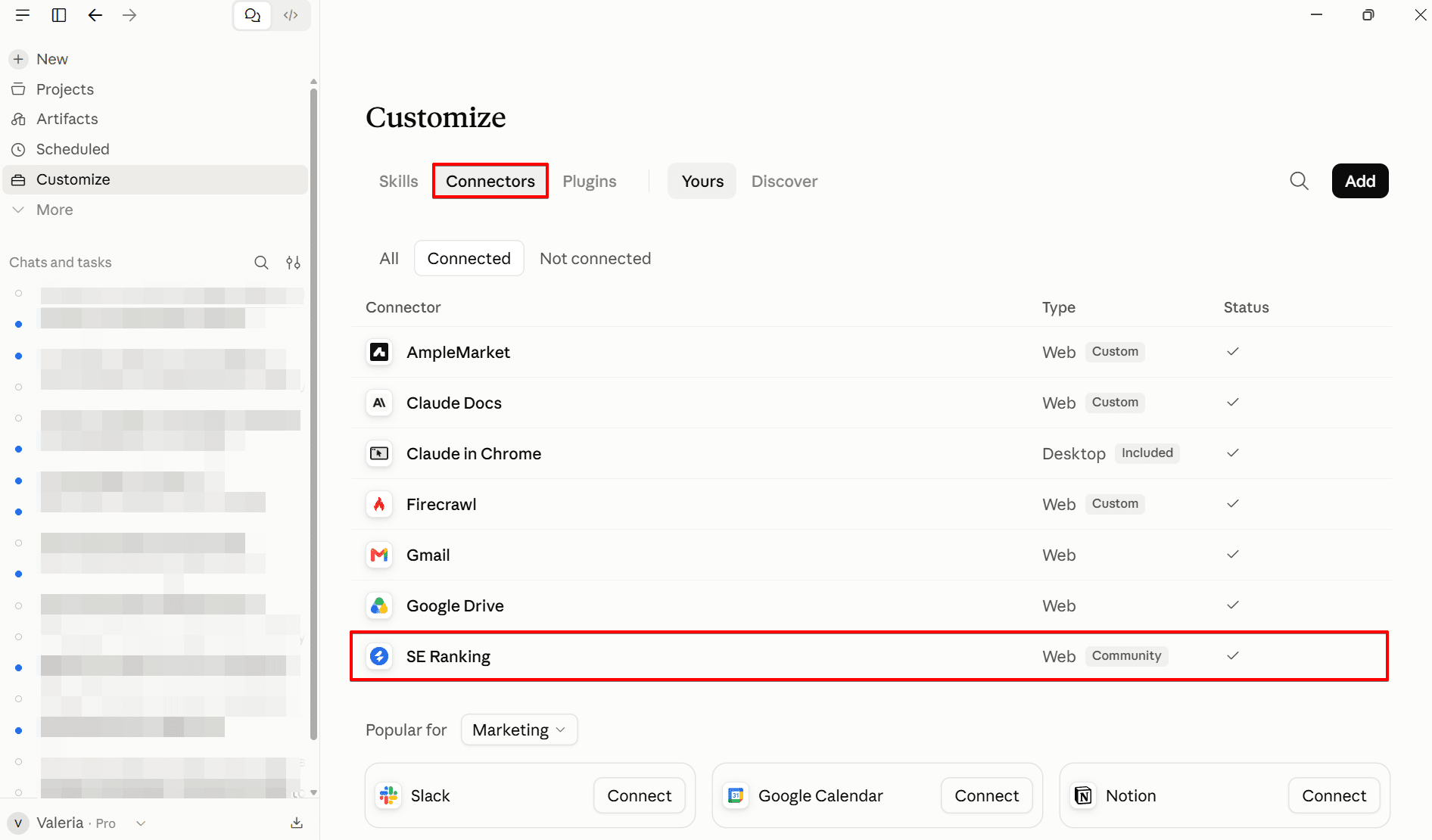This screenshot has width=1432, height=840.
Task: Open the AmpleMarket connector row
Action: click(x=870, y=352)
